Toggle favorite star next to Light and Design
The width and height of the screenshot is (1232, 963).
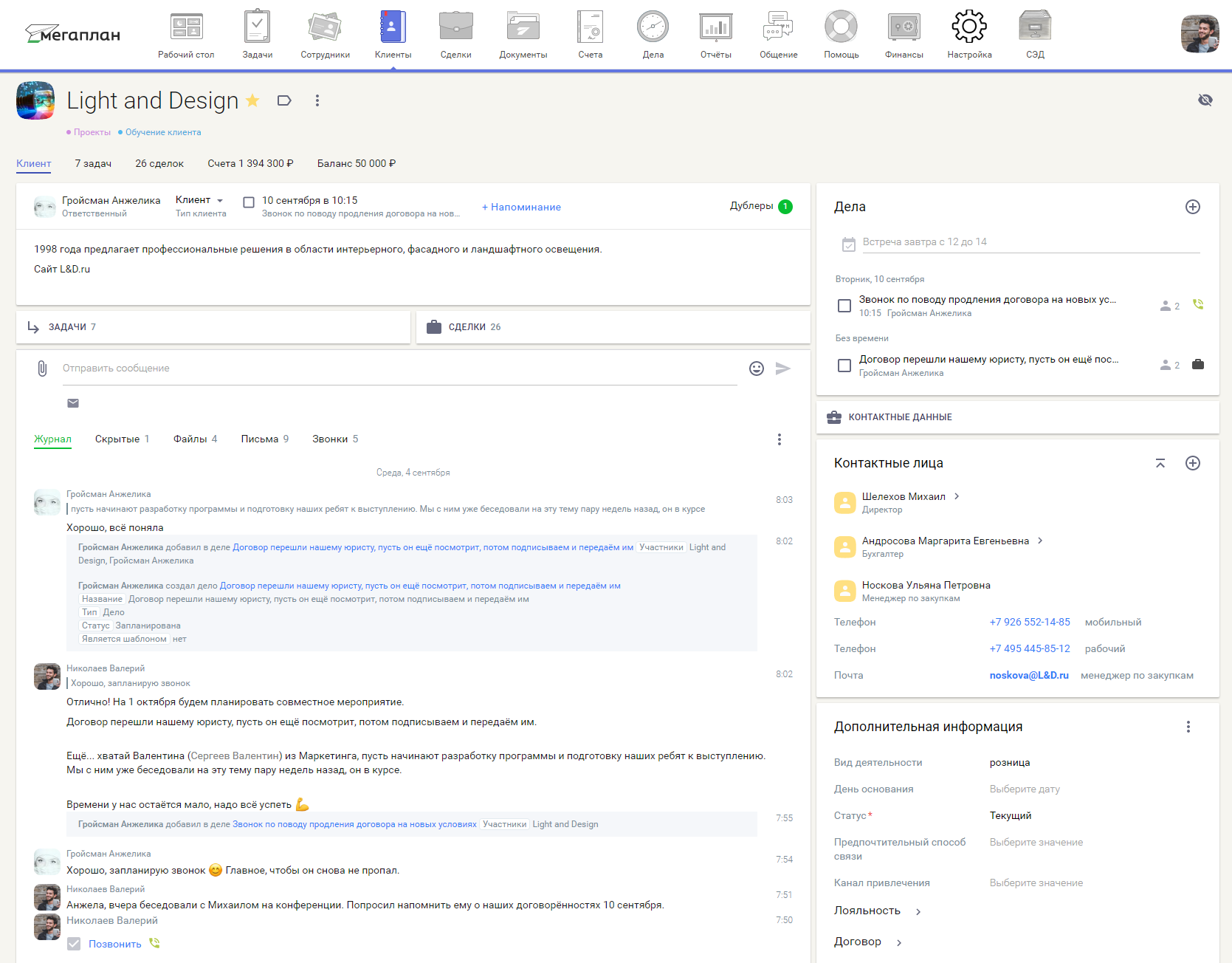tap(252, 100)
